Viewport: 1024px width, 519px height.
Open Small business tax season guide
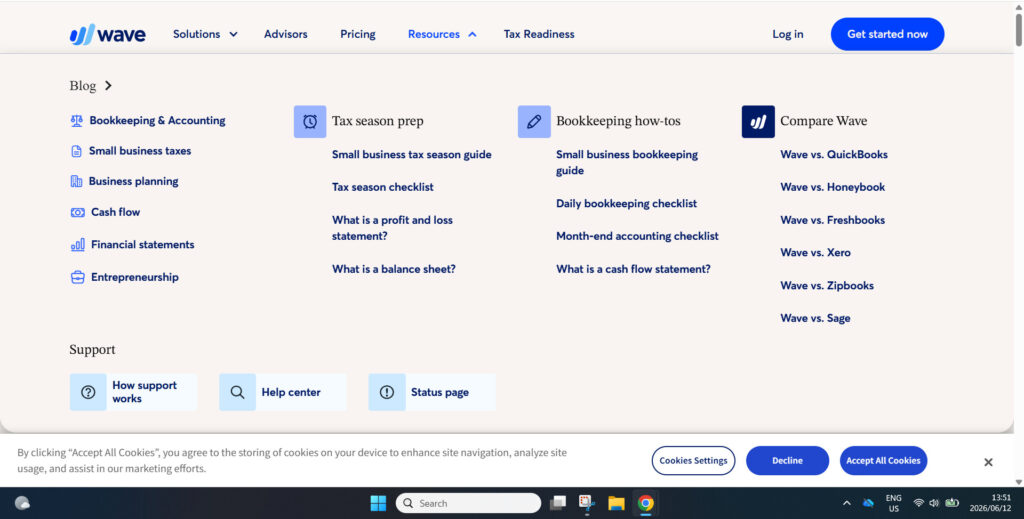click(x=411, y=155)
